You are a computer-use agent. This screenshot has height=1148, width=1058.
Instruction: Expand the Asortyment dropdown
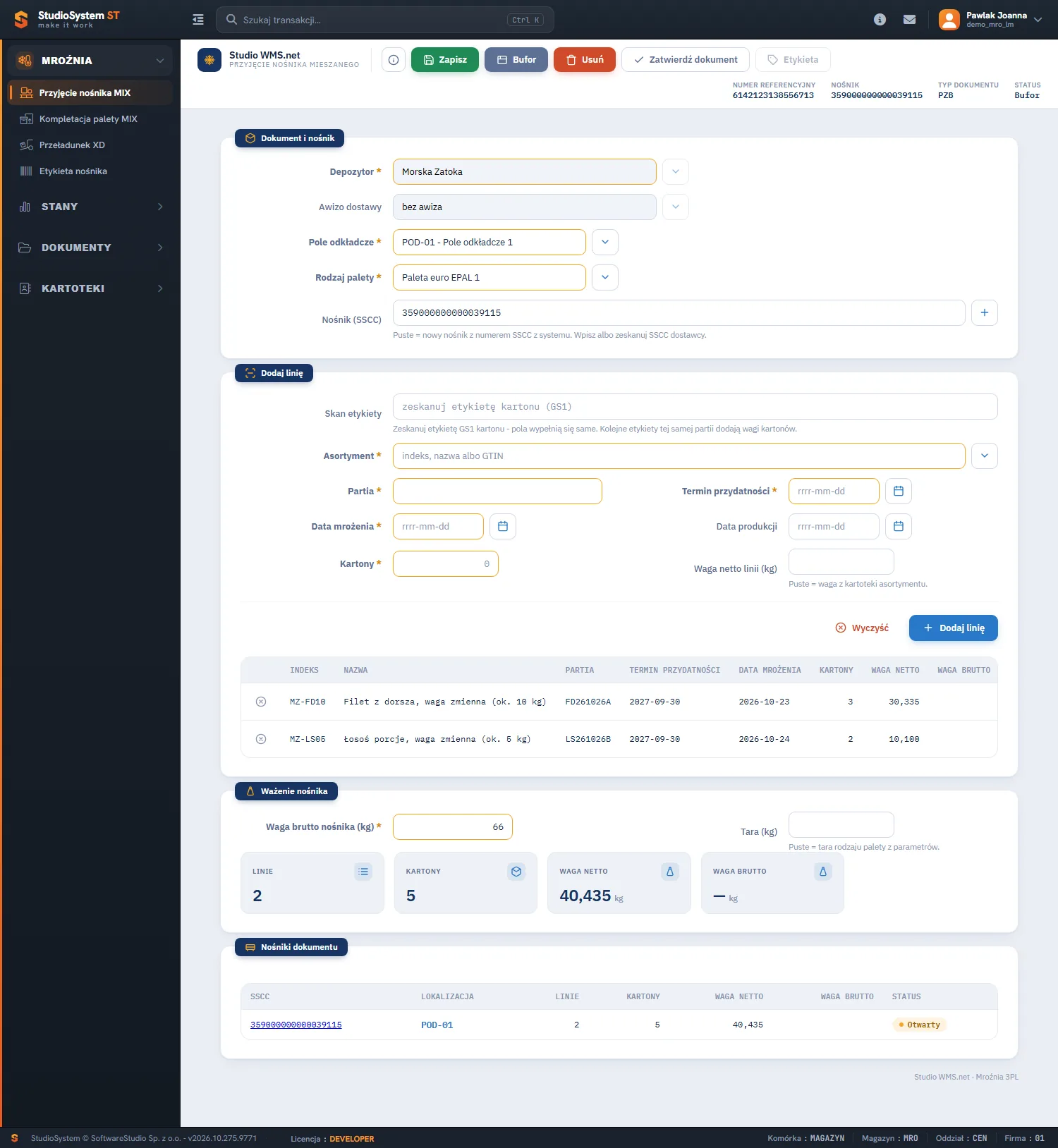(x=985, y=456)
